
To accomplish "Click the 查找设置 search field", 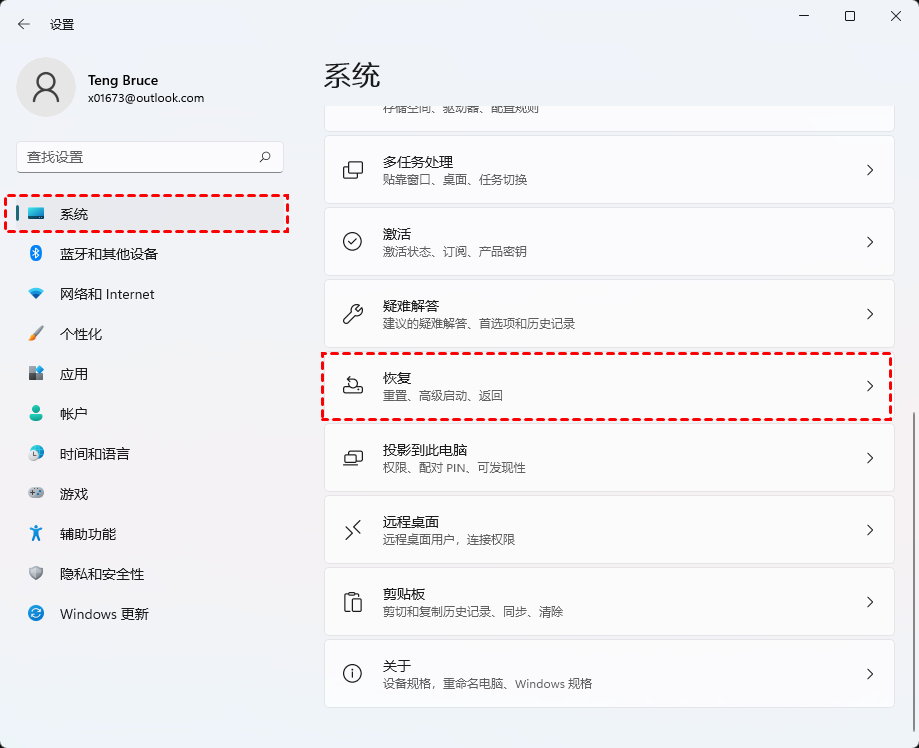I will (x=150, y=157).
